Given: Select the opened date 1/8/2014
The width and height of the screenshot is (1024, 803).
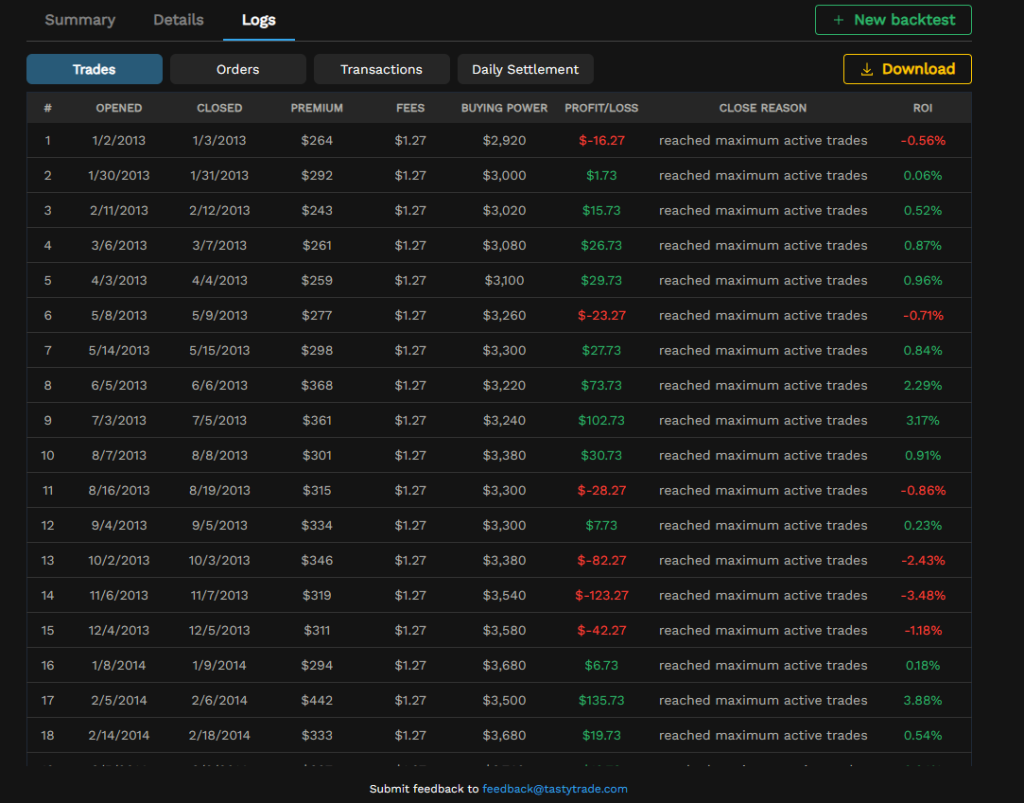Looking at the screenshot, I should point(119,666).
